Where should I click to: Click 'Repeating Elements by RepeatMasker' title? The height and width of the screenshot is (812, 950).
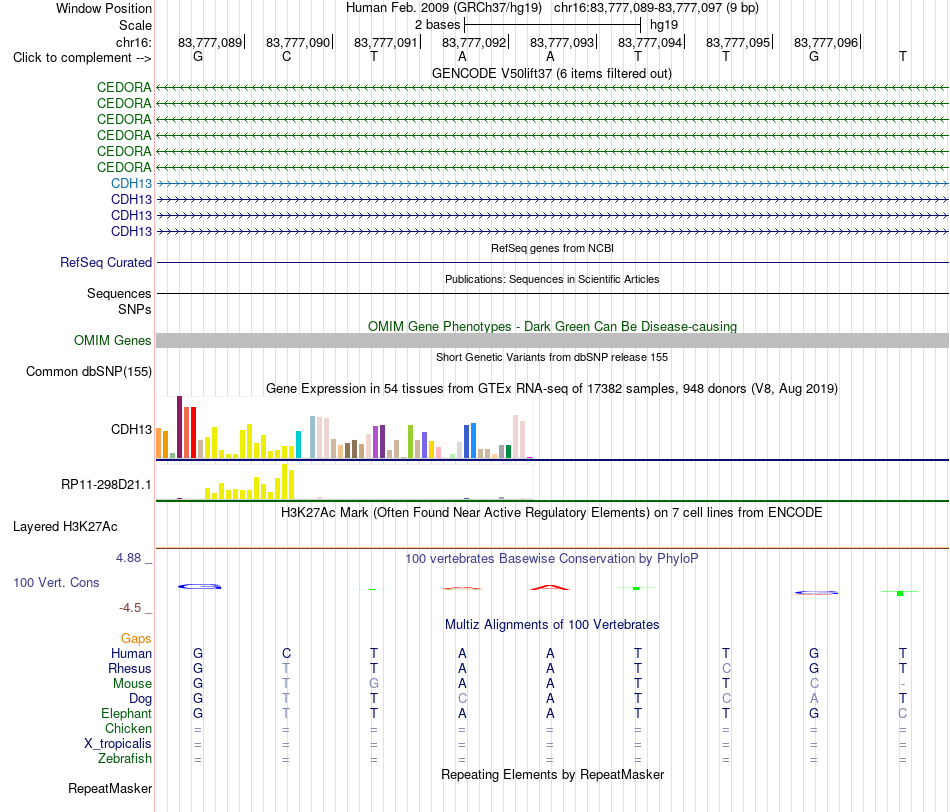pyautogui.click(x=553, y=774)
